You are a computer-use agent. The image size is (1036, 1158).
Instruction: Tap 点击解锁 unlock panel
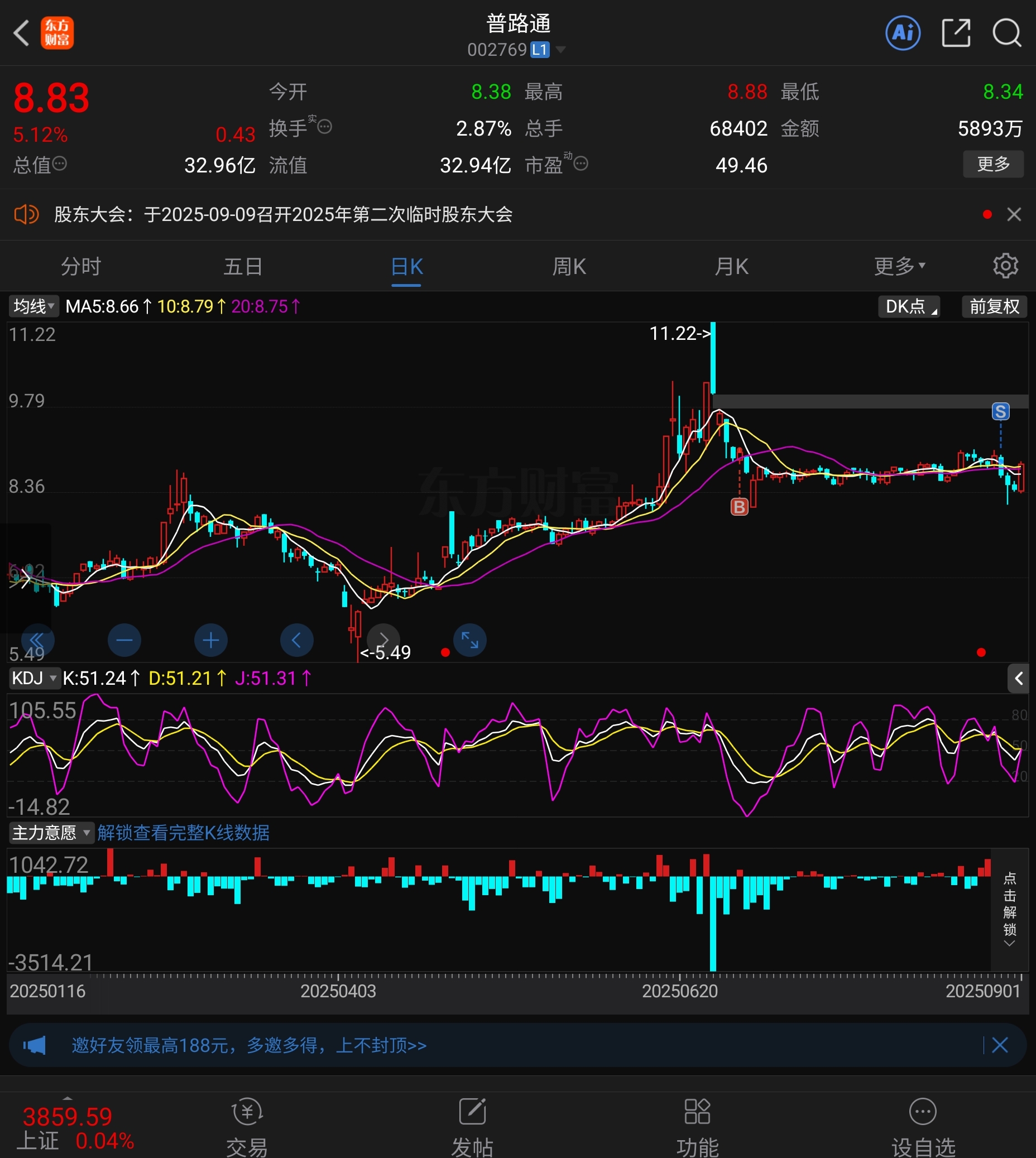[1010, 909]
